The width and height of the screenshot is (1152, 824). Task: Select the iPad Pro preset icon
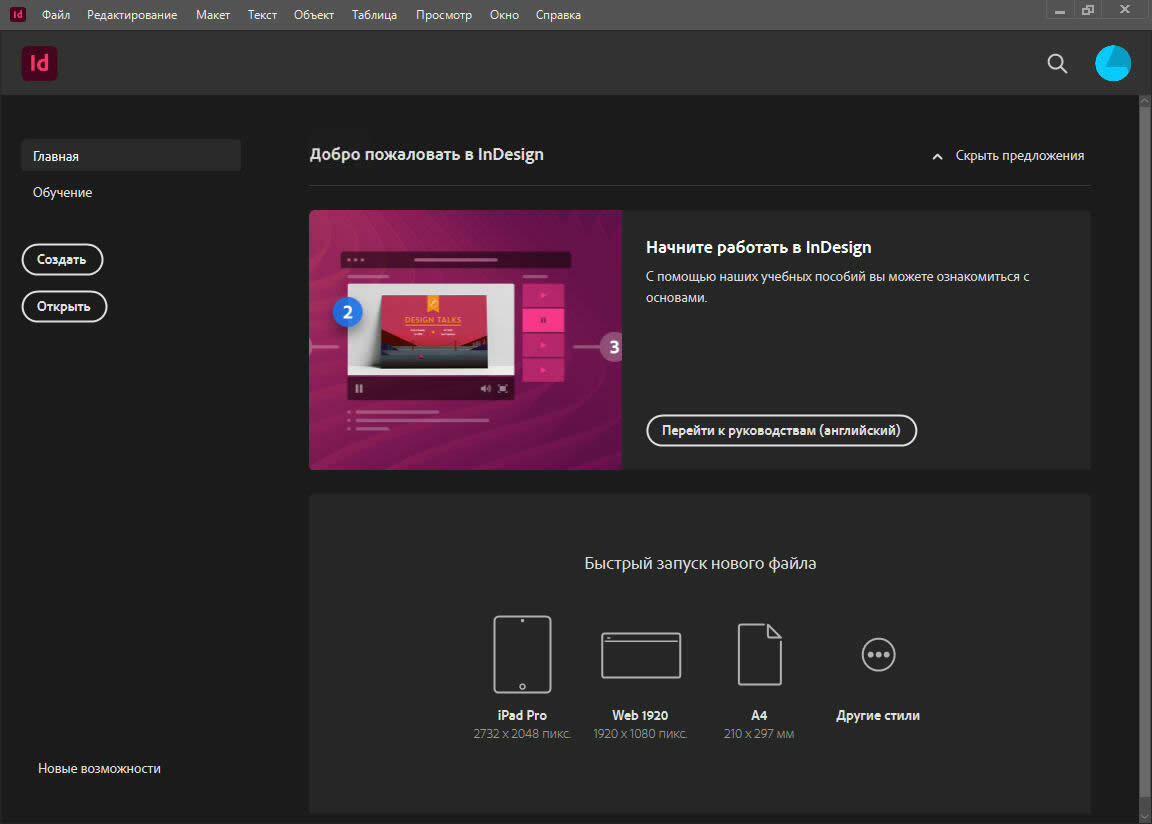tap(522, 654)
